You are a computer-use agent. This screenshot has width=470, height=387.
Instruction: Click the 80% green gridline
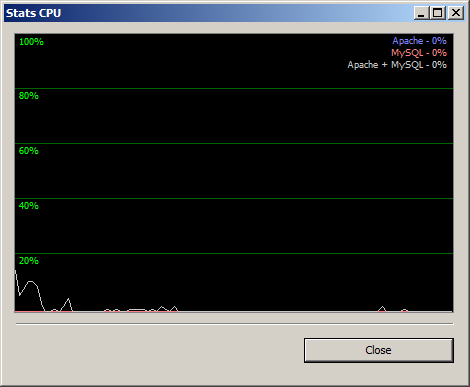pyautogui.click(x=234, y=88)
